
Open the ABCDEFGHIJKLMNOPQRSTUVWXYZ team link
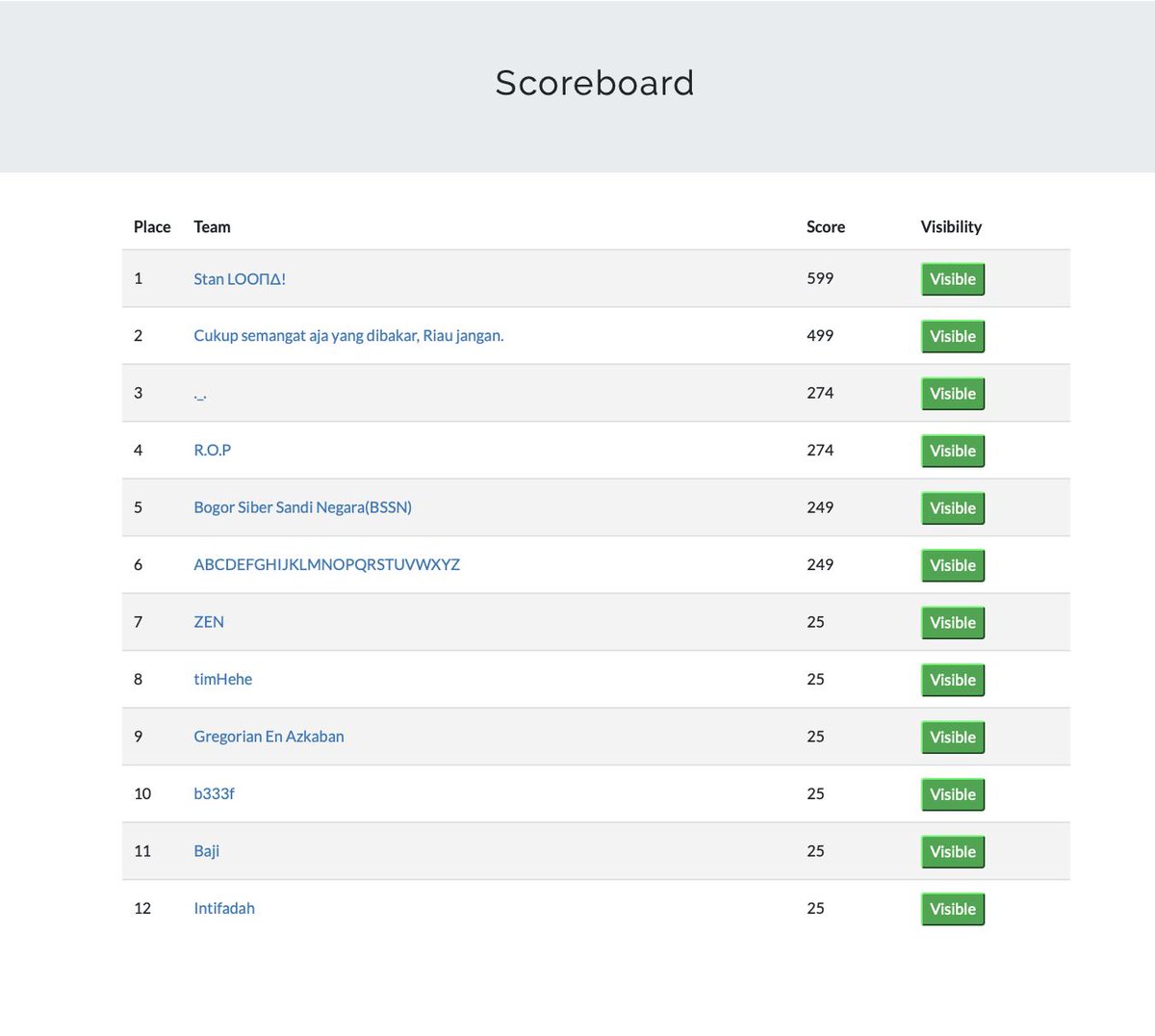click(327, 565)
